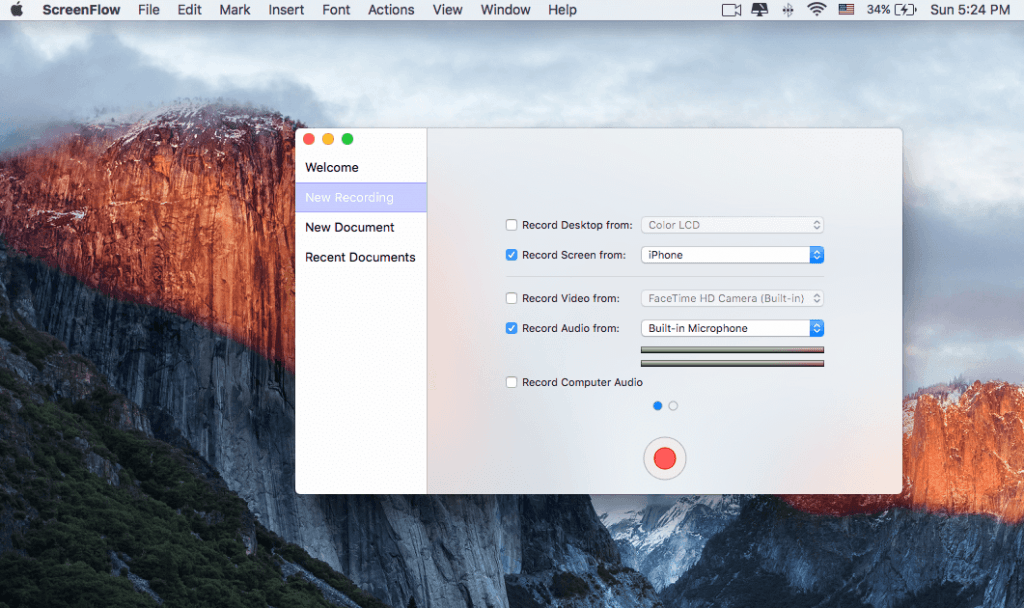
Task: Click the second page indicator dot
Action: [x=672, y=406]
